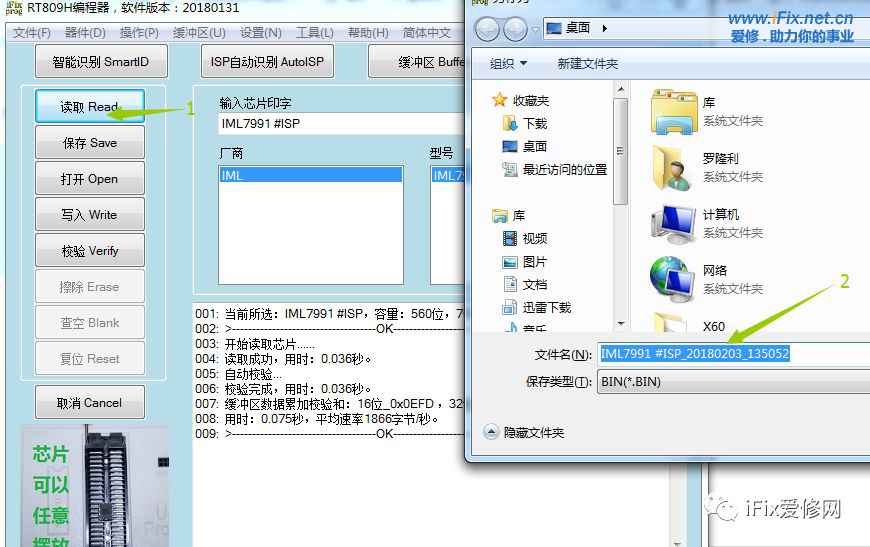Click the Back arrow in save dialog
The width and height of the screenshot is (870, 547).
point(487,29)
